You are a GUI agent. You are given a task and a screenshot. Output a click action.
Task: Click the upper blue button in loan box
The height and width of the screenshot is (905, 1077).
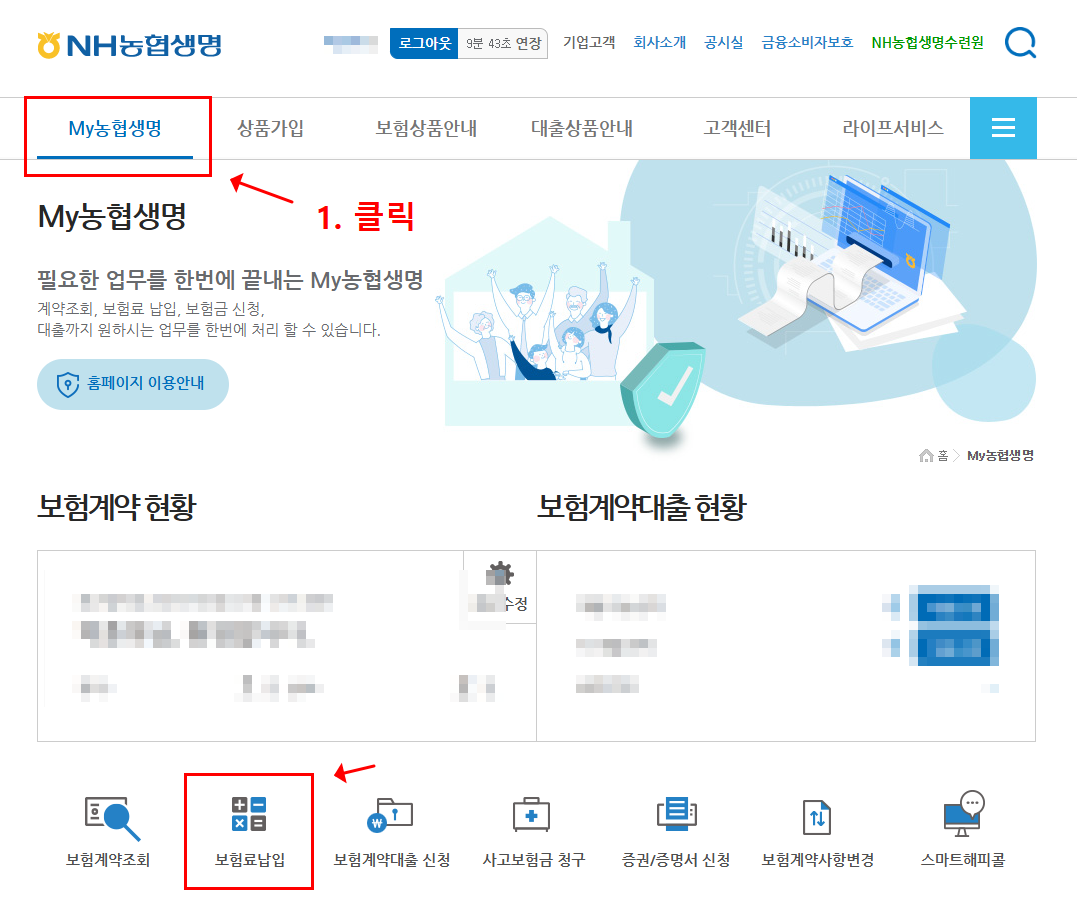click(953, 607)
